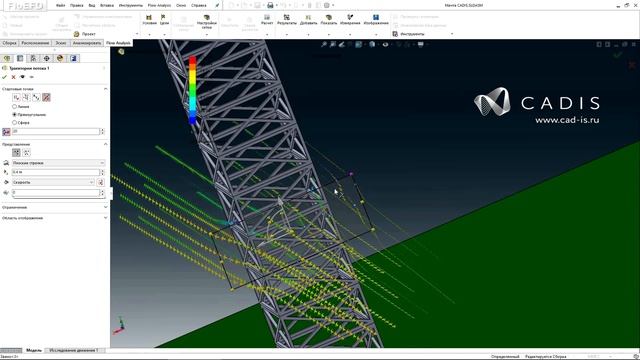Open the Цели (goals) ribbon tool
This screenshot has height=360, width=640.
(164, 20)
